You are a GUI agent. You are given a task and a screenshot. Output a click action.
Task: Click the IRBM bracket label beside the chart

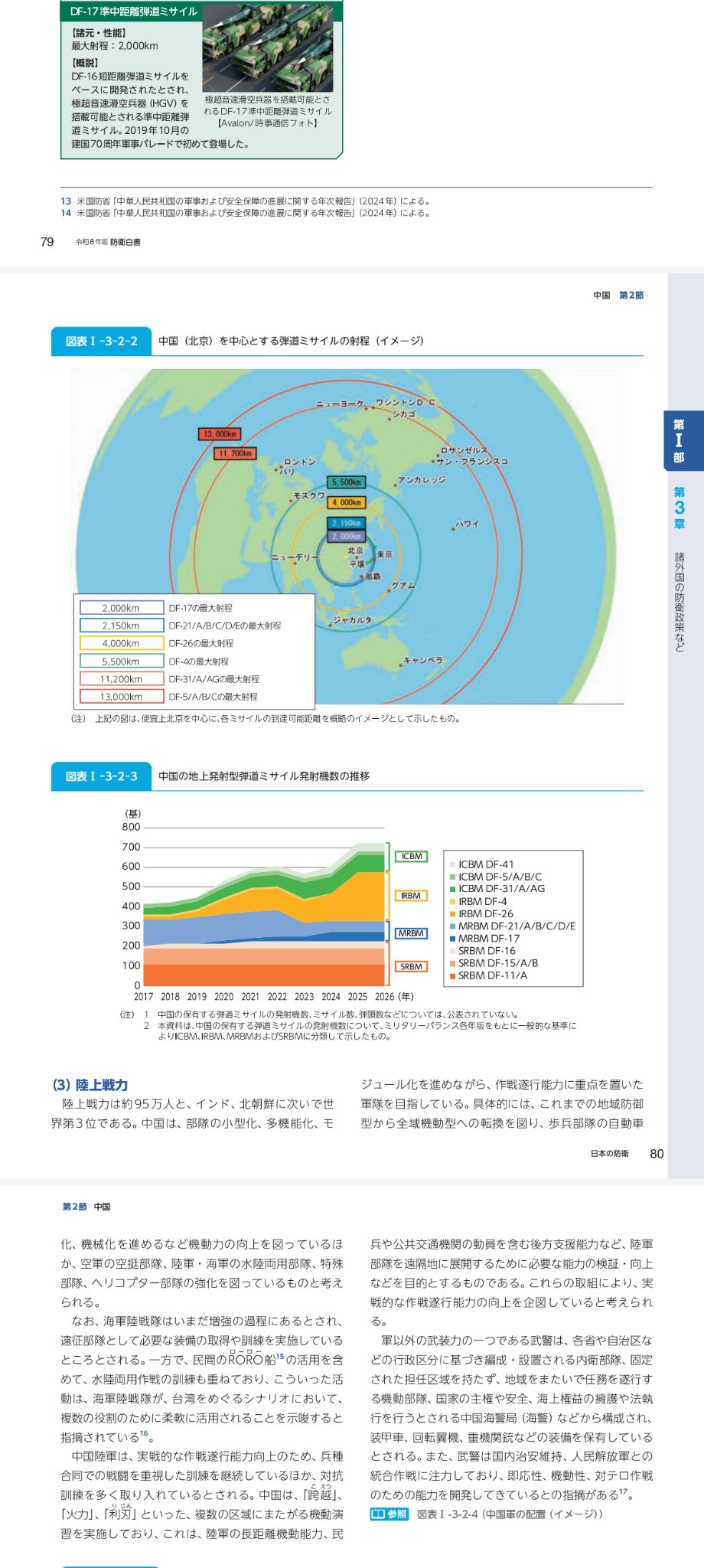click(412, 895)
